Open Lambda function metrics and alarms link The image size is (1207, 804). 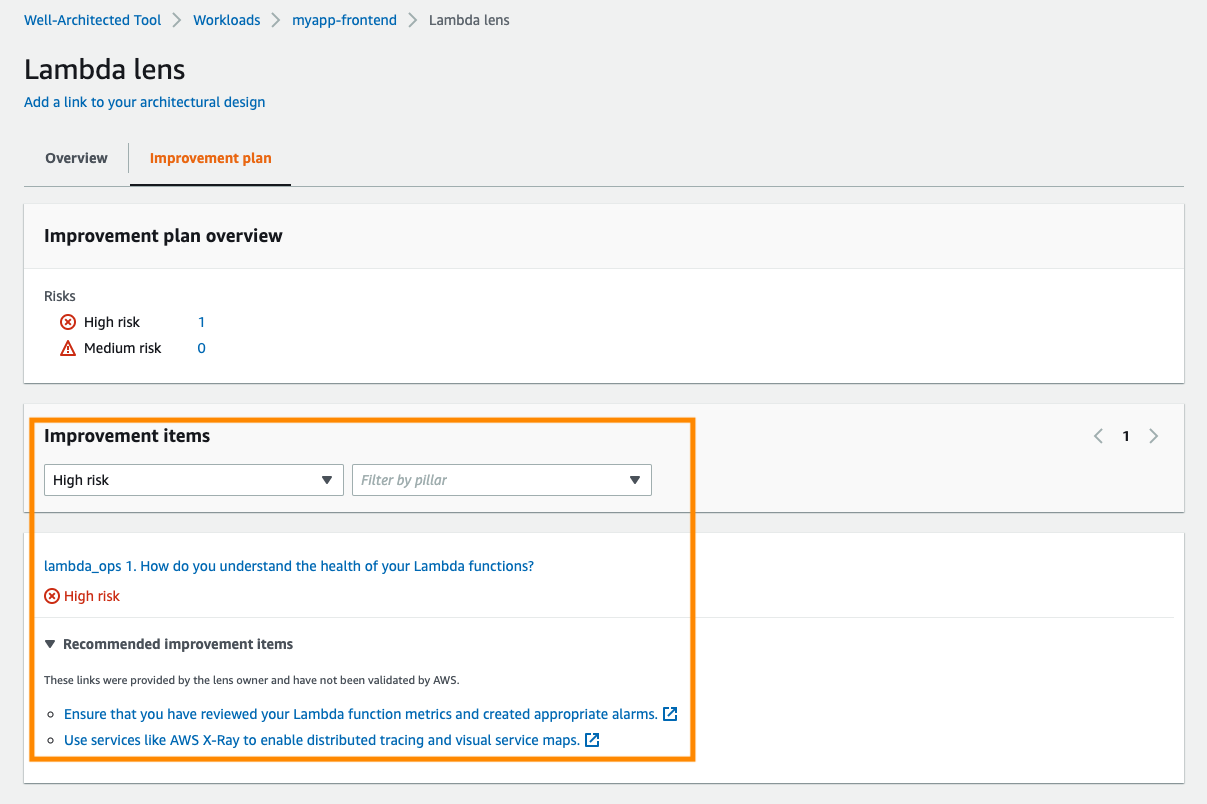pyautogui.click(x=361, y=714)
